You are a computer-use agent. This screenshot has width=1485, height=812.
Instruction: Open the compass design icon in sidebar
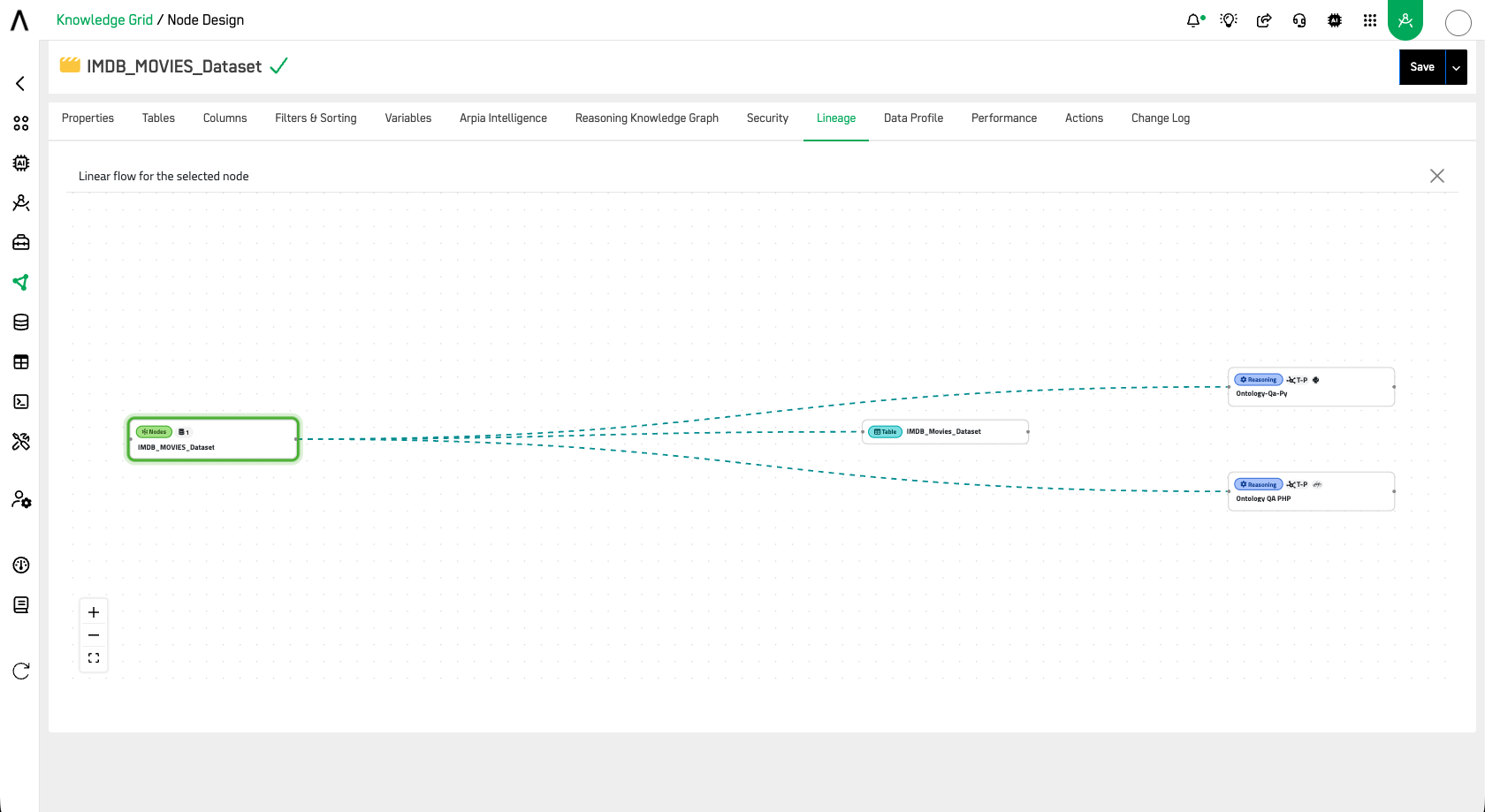pos(21,203)
